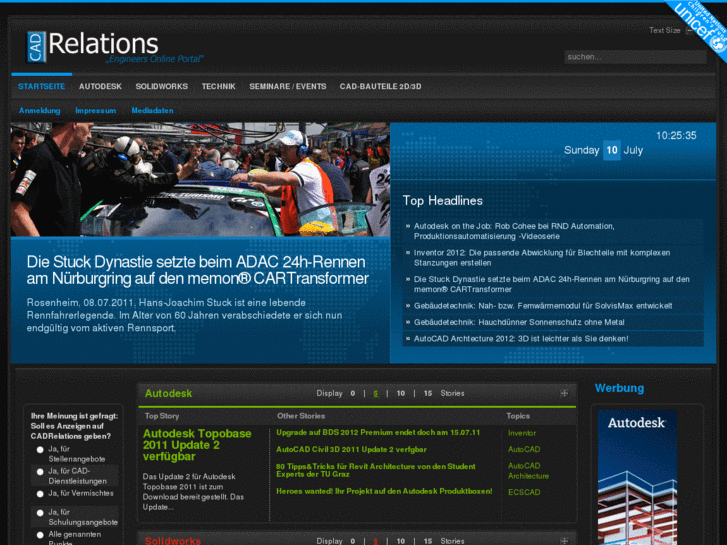Click the racing pit-stop feature photo
Image resolution: width=727 pixels, height=545 pixels.
(x=200, y=180)
